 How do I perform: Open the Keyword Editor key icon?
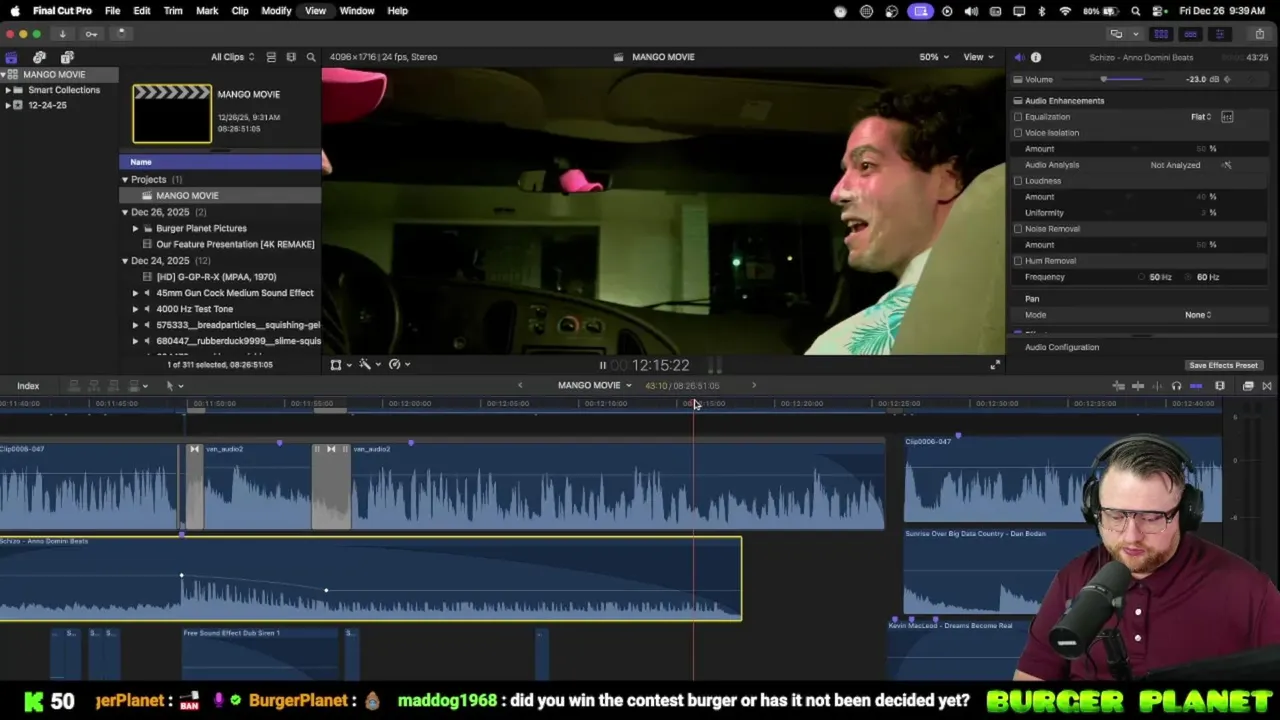(91, 34)
